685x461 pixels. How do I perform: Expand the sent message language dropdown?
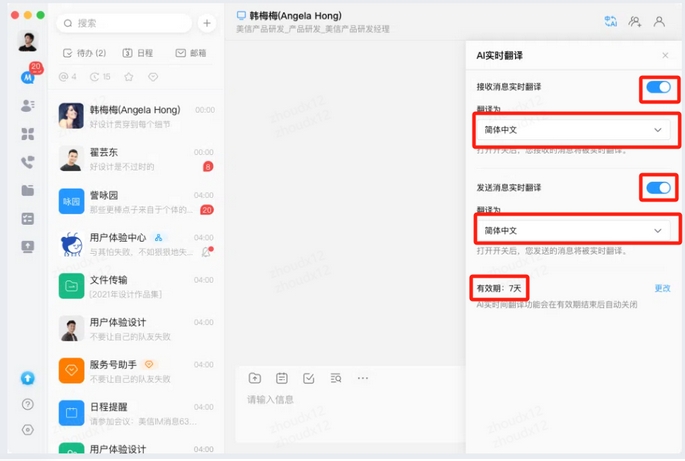tap(574, 230)
